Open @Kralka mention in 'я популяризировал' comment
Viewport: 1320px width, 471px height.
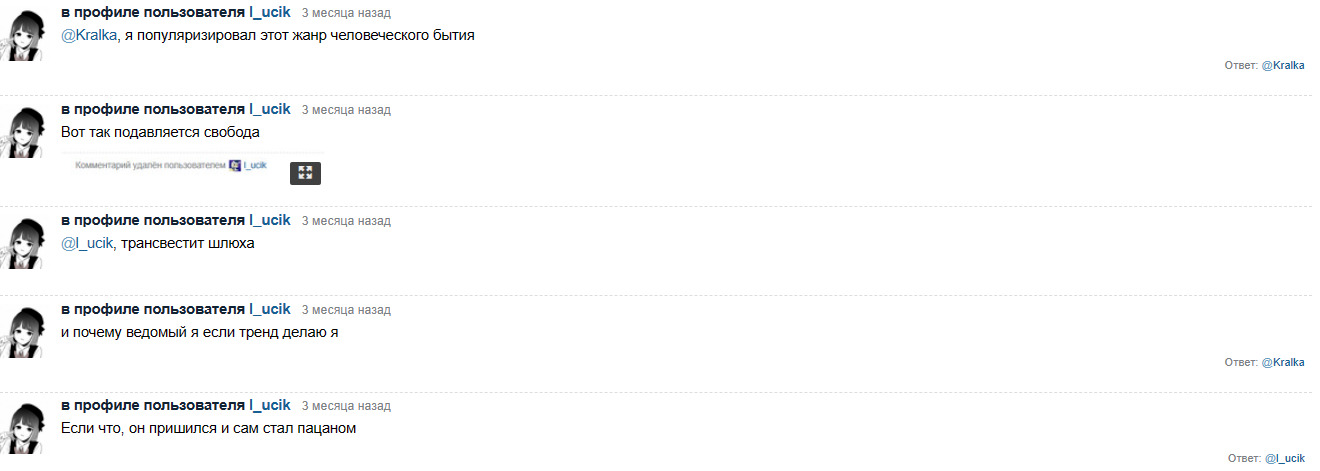[90, 35]
